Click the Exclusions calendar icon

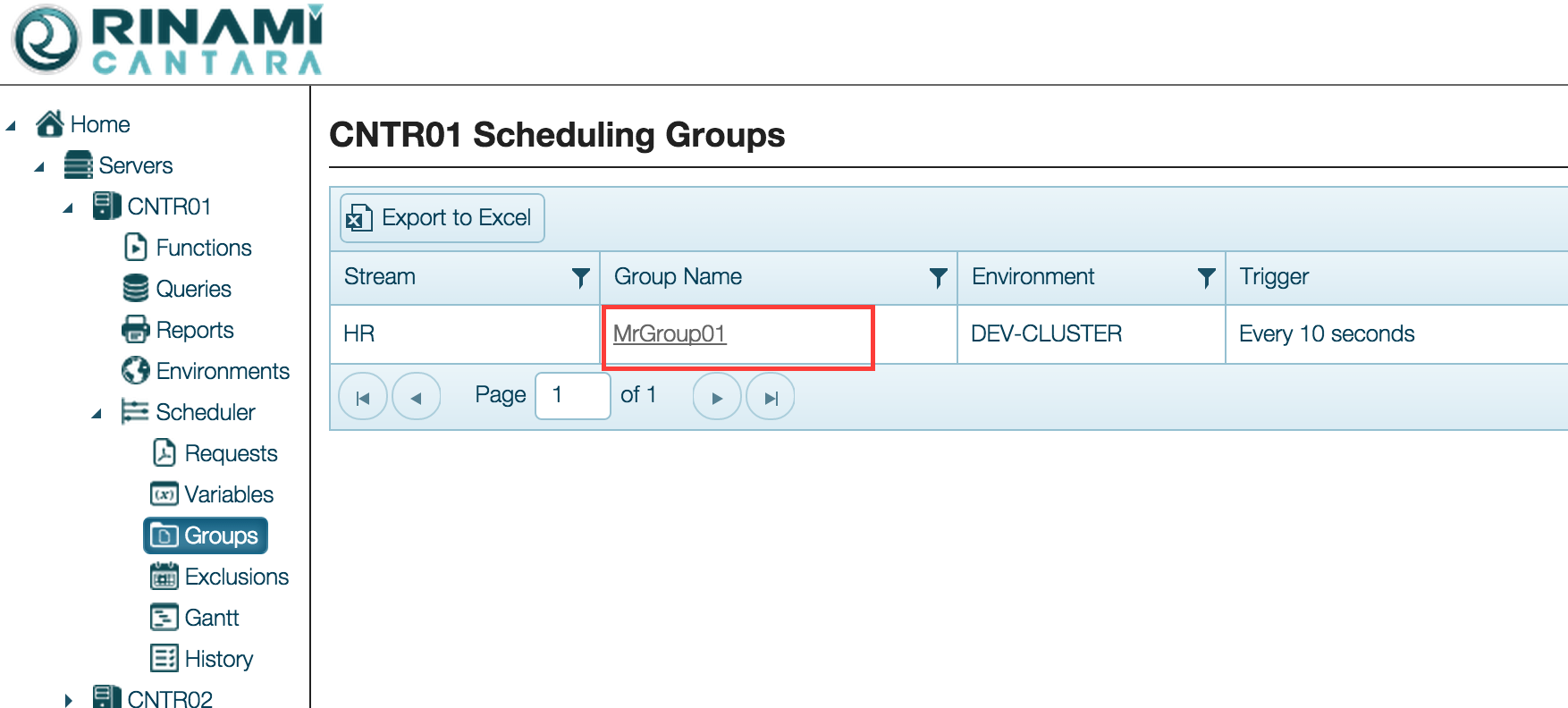[x=164, y=577]
